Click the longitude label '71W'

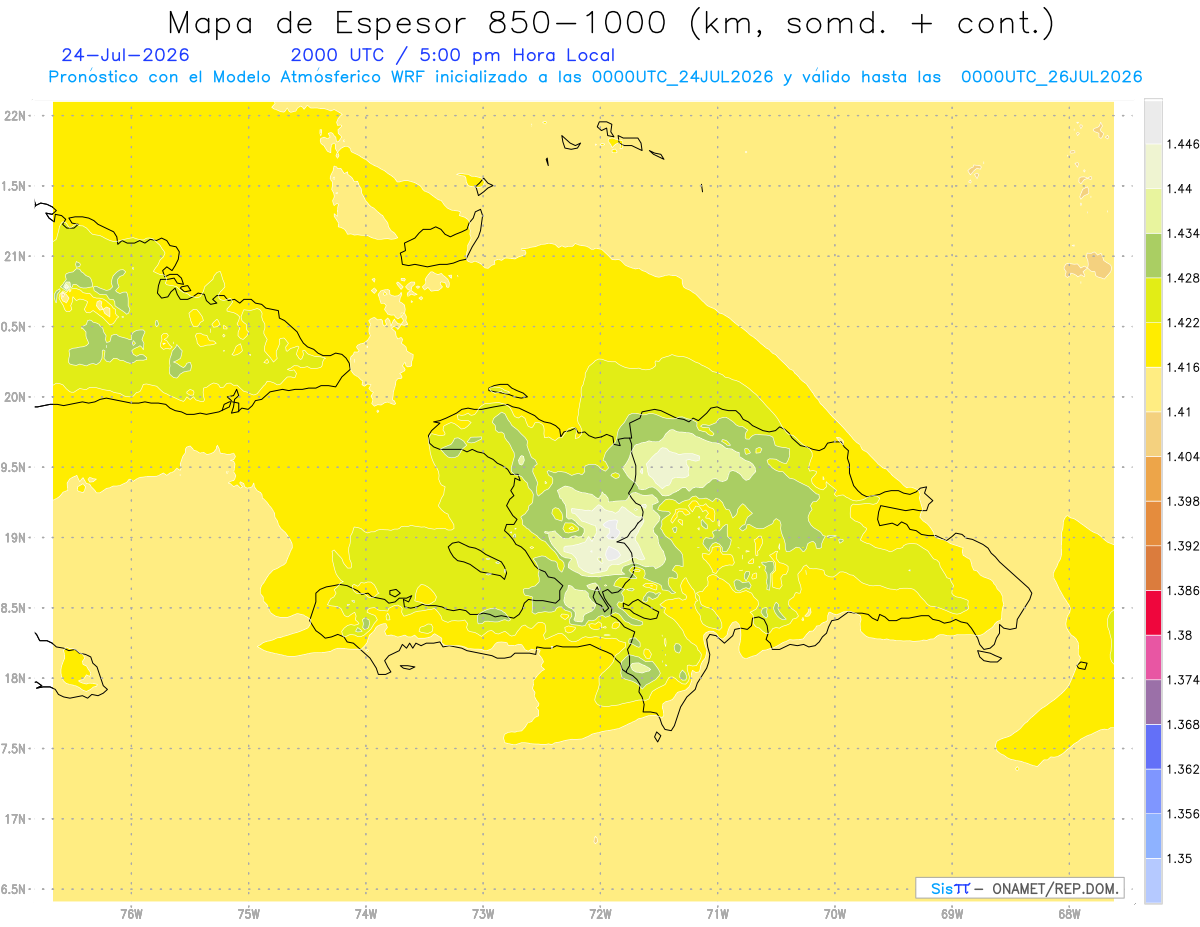[717, 913]
